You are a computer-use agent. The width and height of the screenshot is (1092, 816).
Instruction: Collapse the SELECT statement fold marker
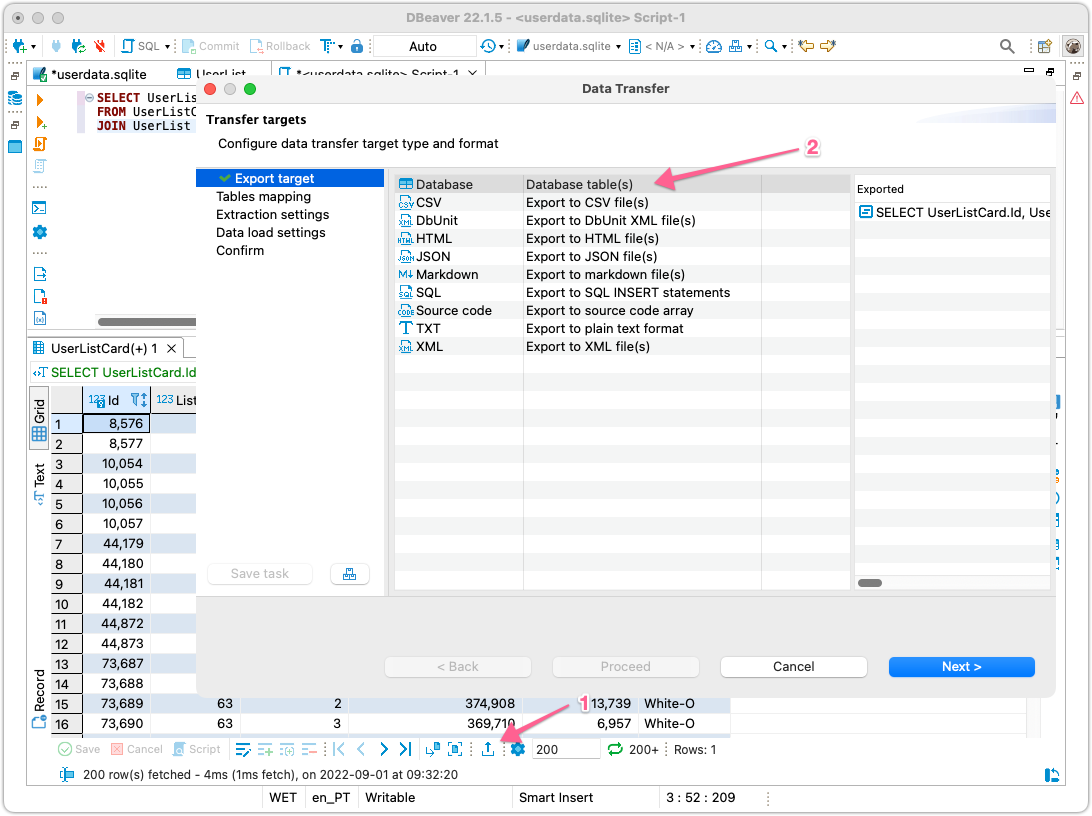(89, 98)
